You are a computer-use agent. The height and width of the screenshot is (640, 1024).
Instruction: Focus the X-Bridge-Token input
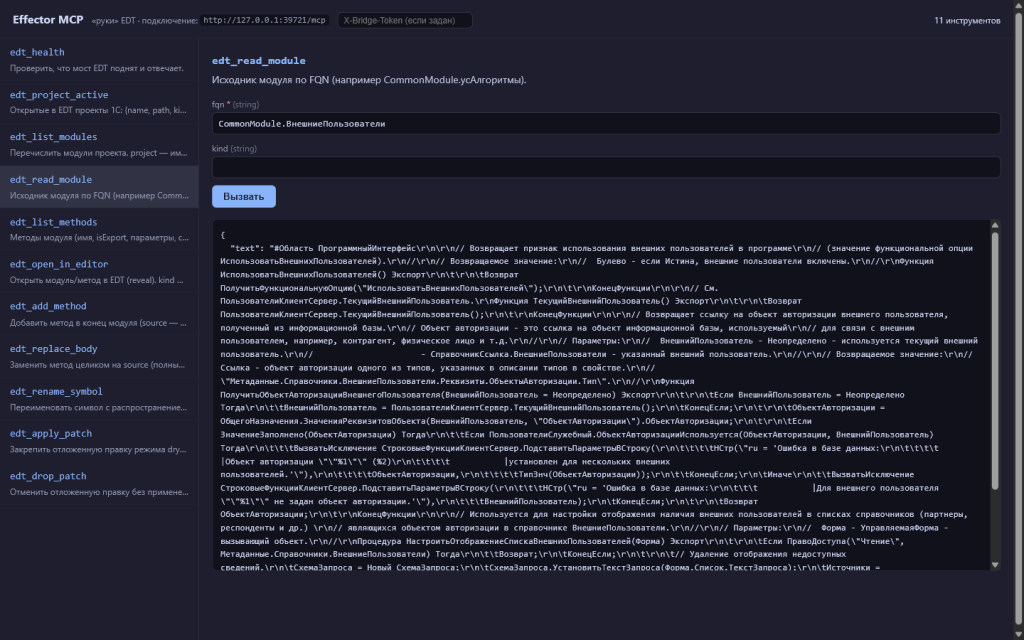405,20
